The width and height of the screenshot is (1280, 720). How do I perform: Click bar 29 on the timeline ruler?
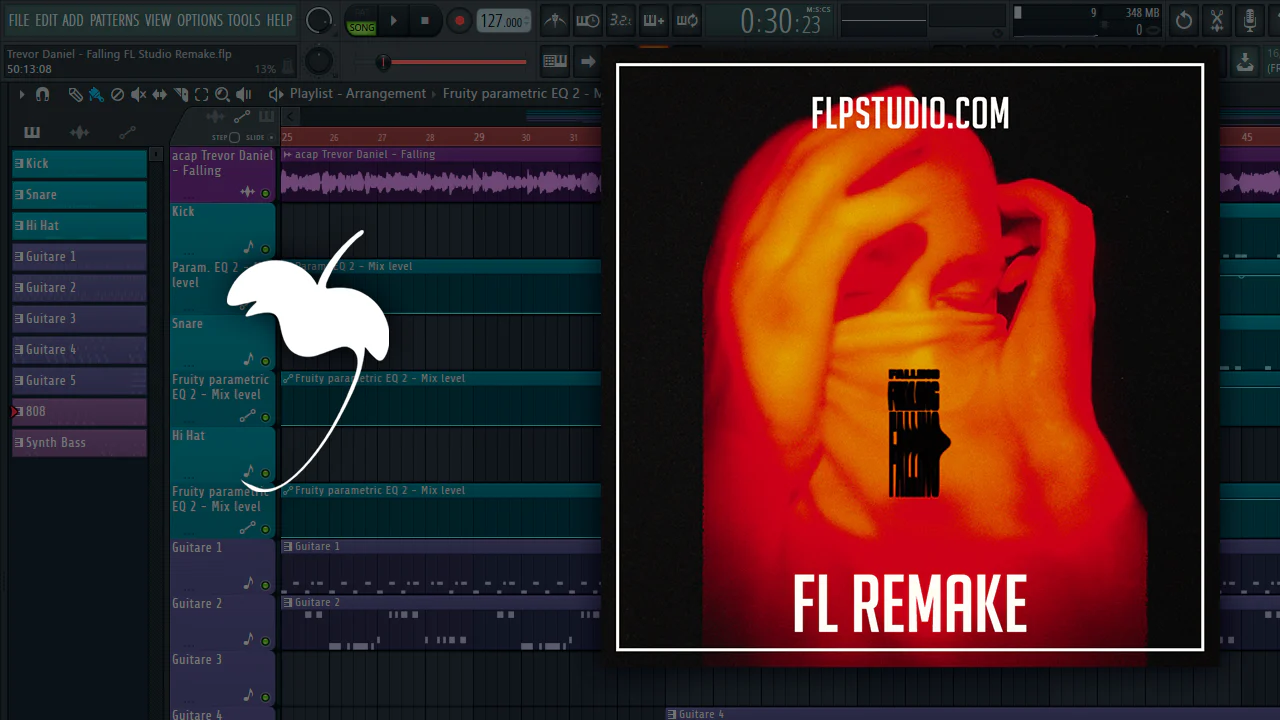(479, 137)
